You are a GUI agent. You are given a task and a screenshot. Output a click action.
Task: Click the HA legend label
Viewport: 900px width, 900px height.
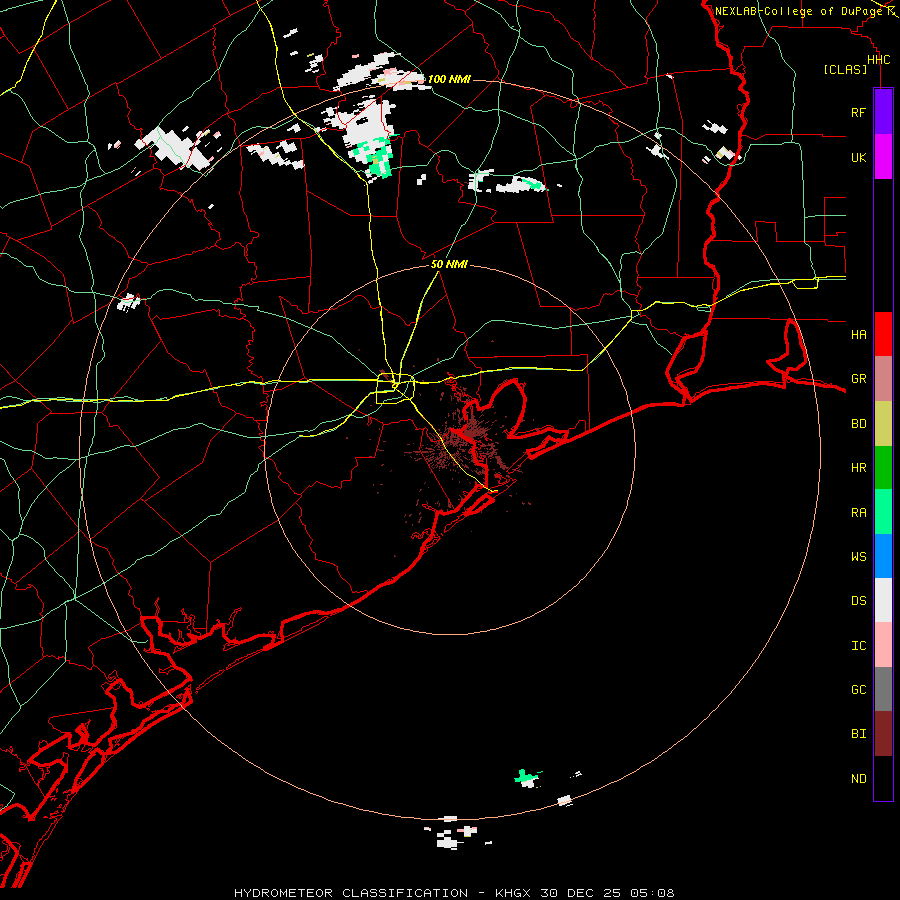pos(858,335)
